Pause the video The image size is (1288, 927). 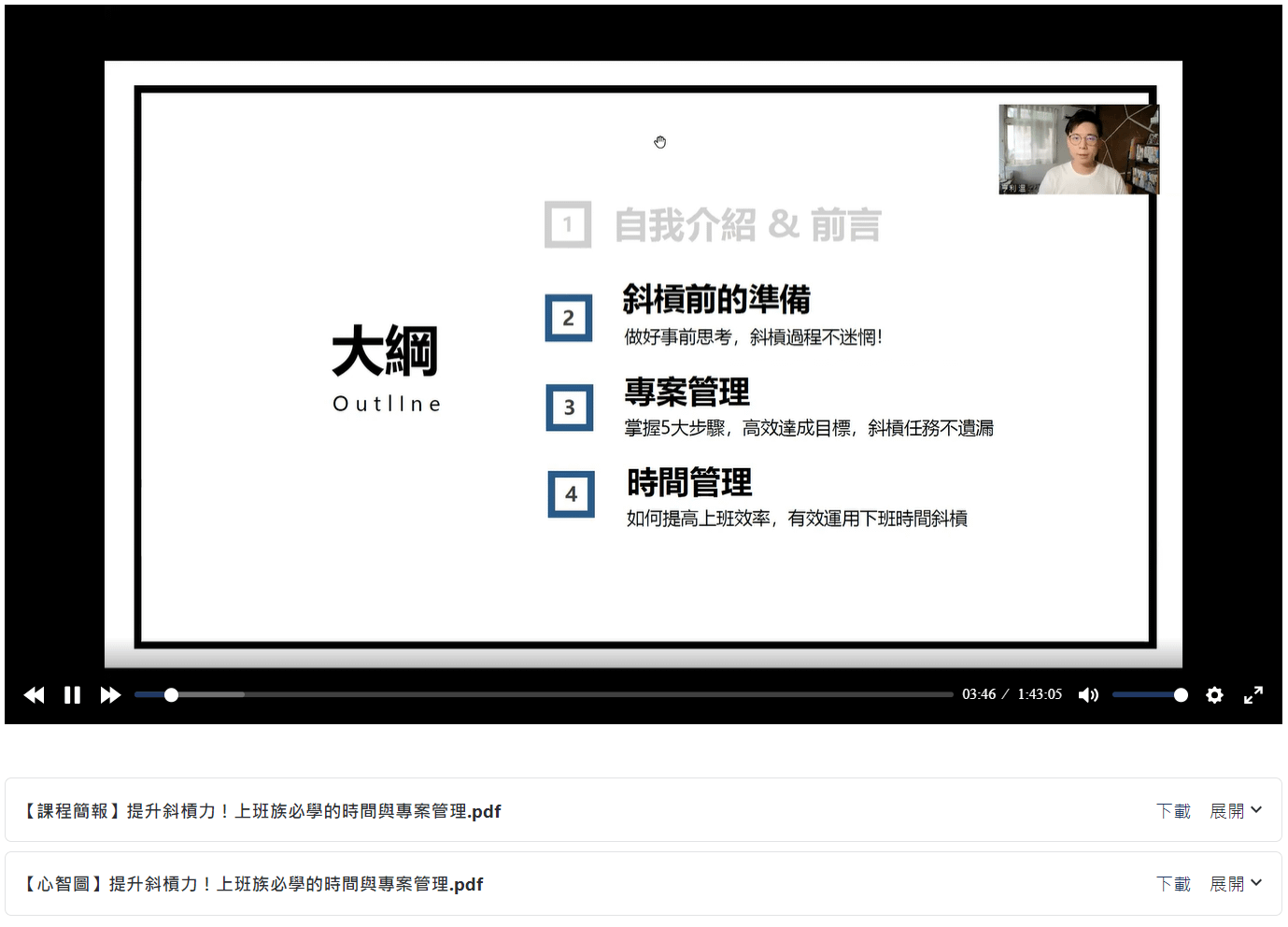tap(72, 695)
